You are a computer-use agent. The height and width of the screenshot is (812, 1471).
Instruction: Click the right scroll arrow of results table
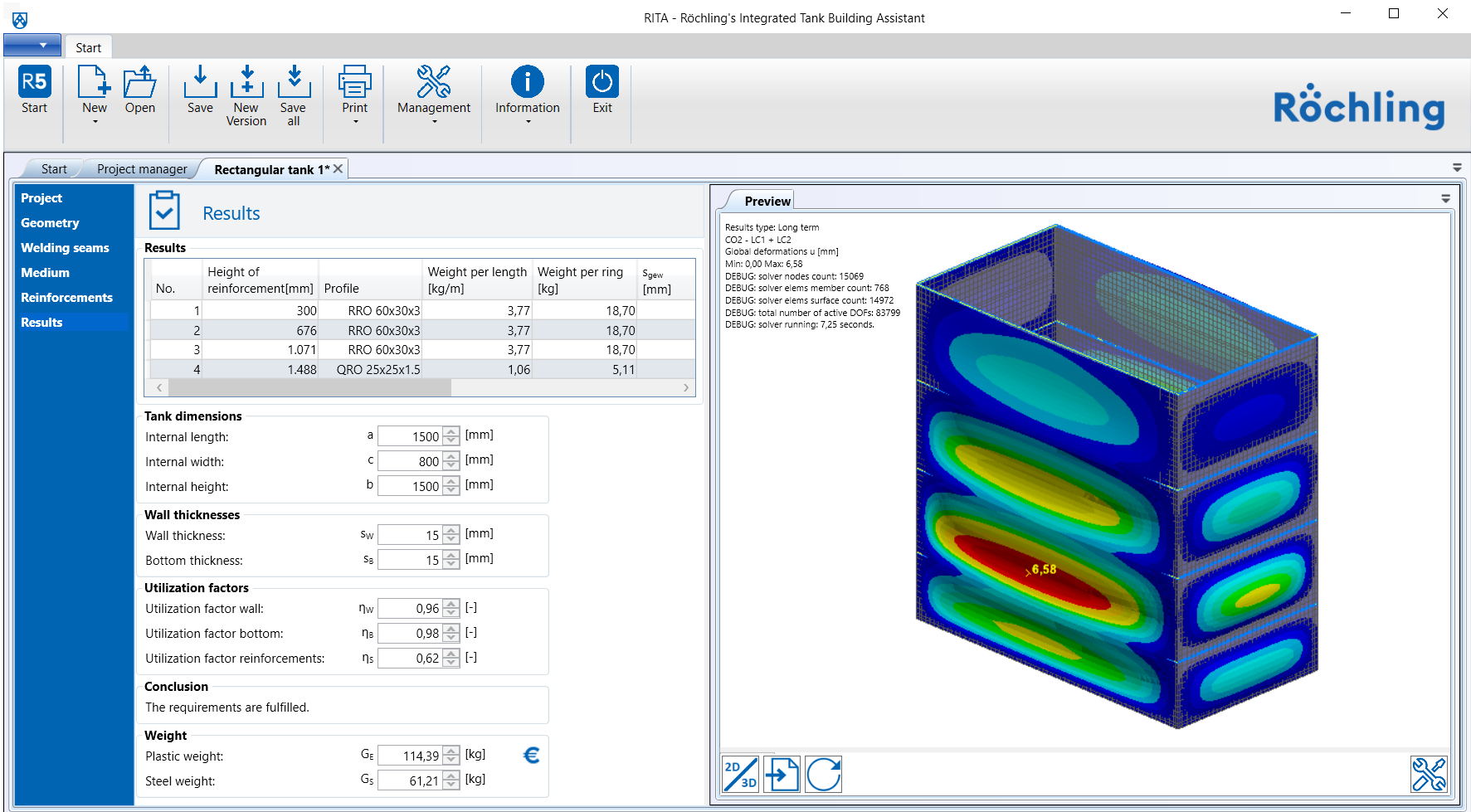686,387
